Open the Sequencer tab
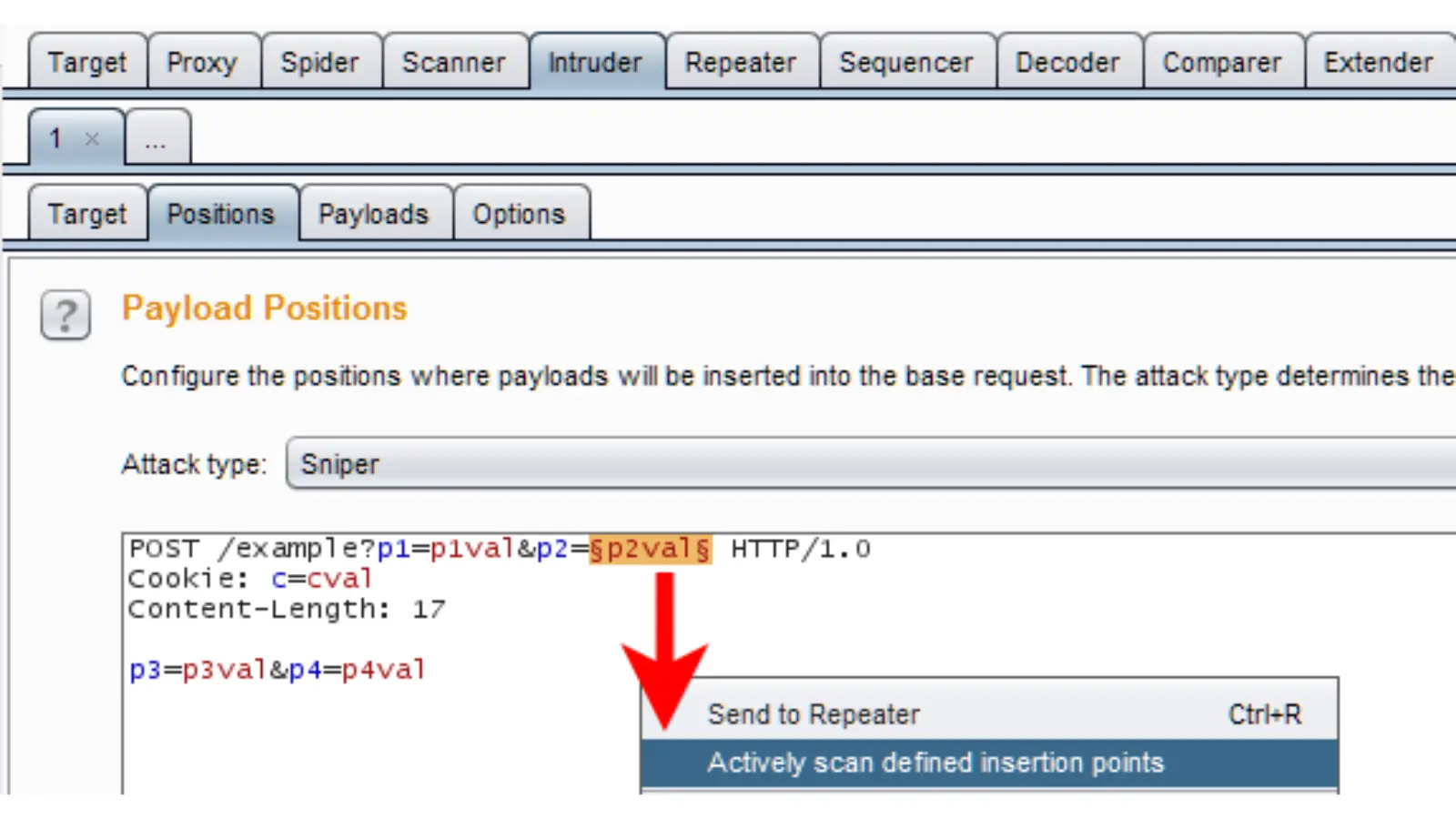Viewport: 1456px width, 819px height. pos(905,63)
